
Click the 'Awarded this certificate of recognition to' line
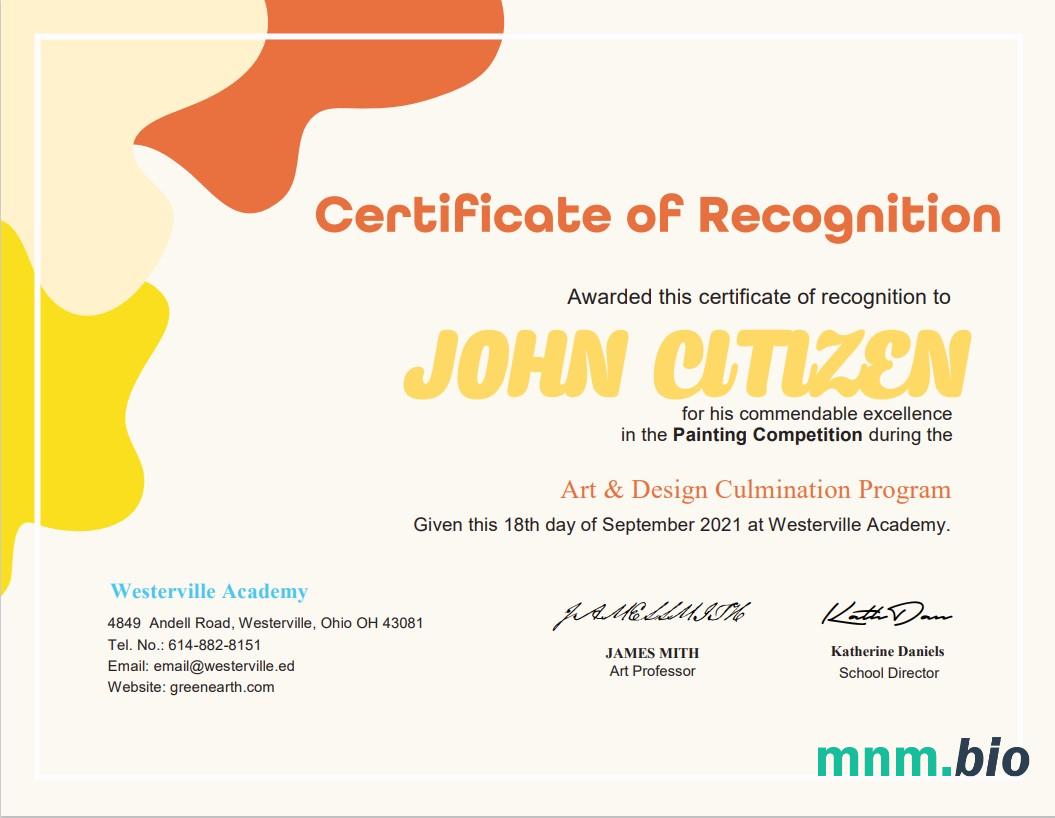[758, 297]
